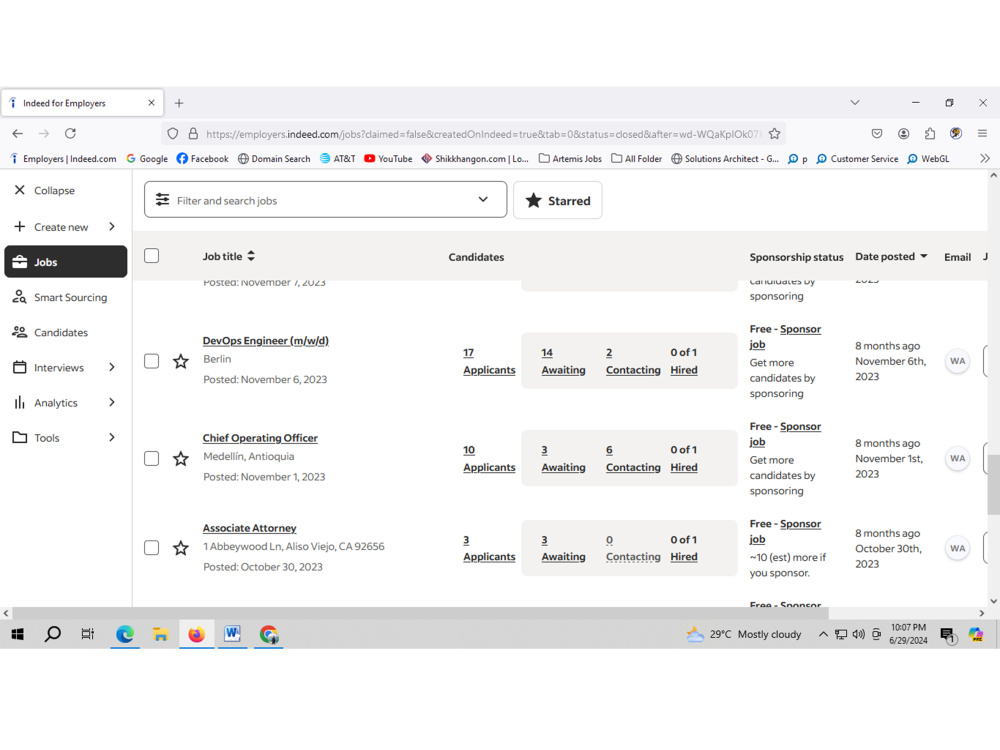Open the notification center icon
The height and width of the screenshot is (750, 1000).
[x=948, y=635]
